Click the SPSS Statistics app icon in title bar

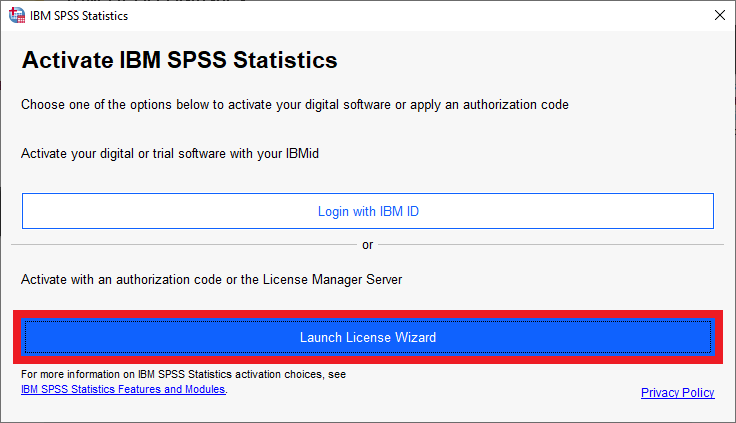(x=17, y=15)
